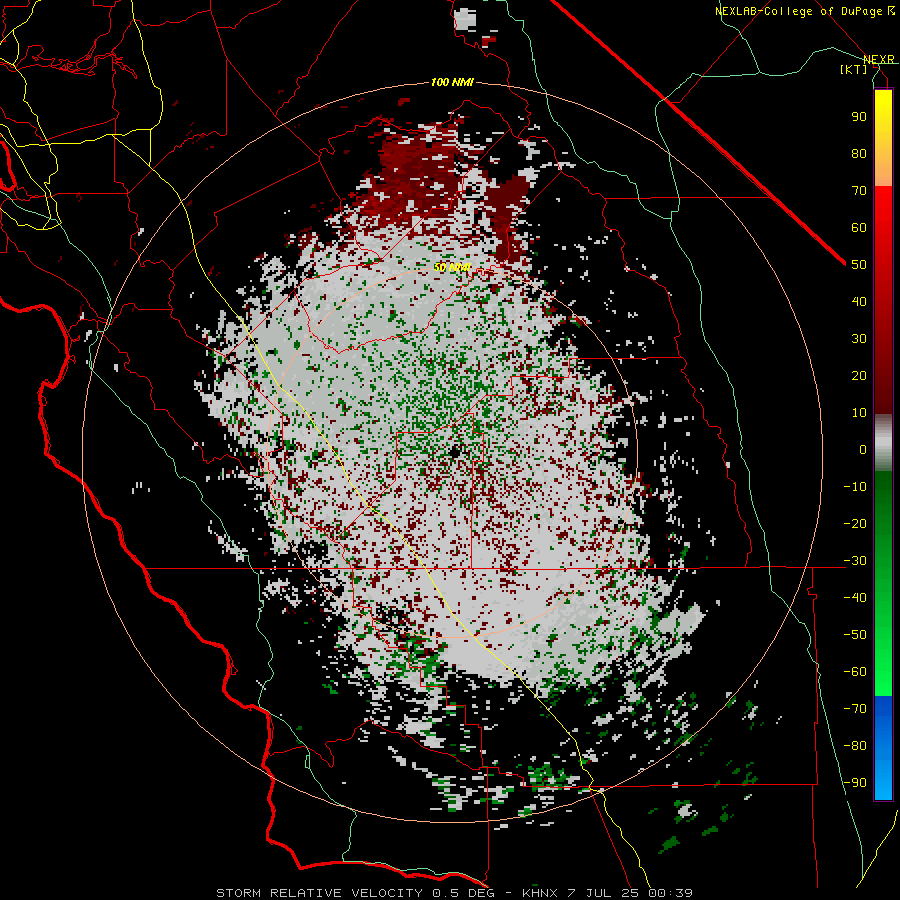
Task: Click the positive 70 legend value
Action: (859, 191)
